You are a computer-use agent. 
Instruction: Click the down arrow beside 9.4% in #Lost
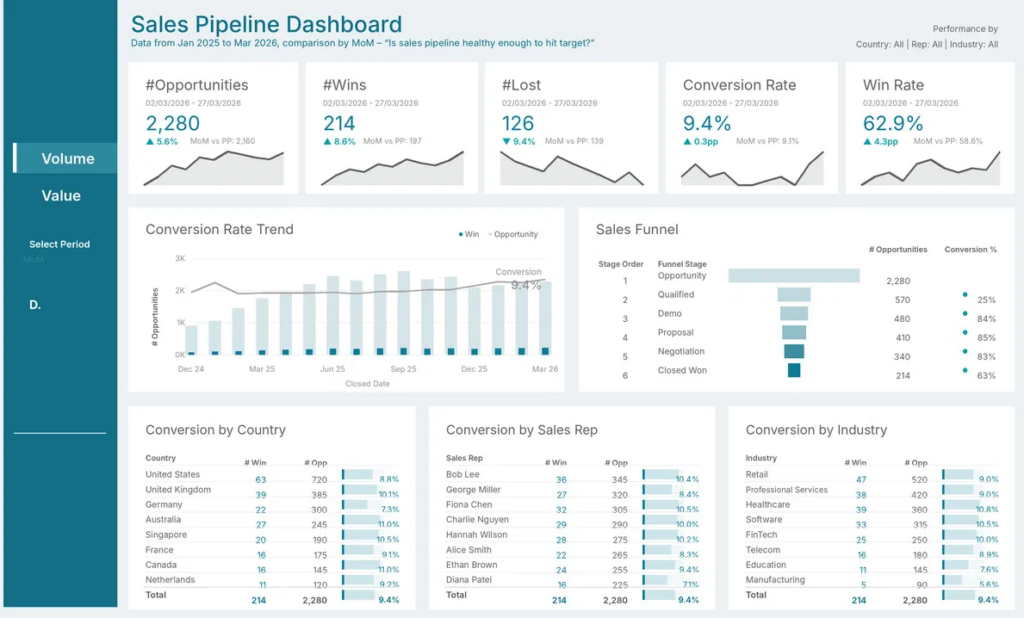coord(506,141)
